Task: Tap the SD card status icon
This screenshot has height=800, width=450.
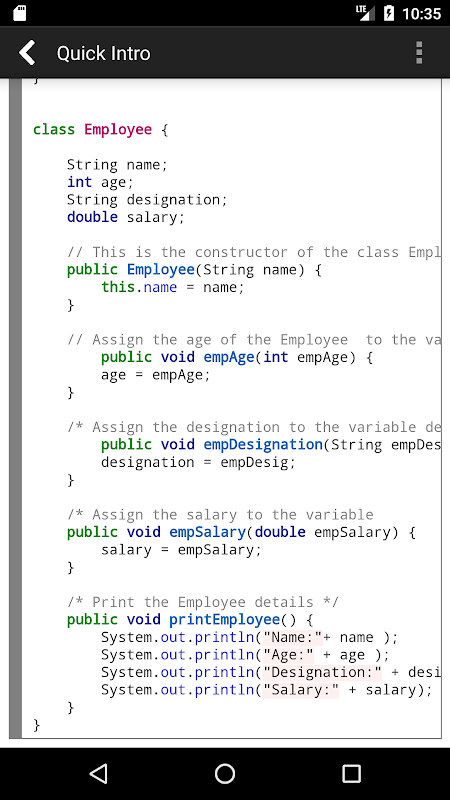Action: coord(19,13)
